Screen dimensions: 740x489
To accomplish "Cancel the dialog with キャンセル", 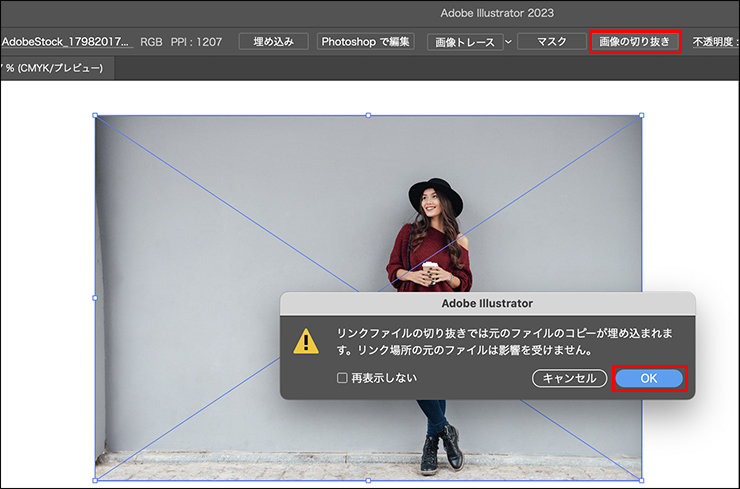I will click(x=569, y=378).
